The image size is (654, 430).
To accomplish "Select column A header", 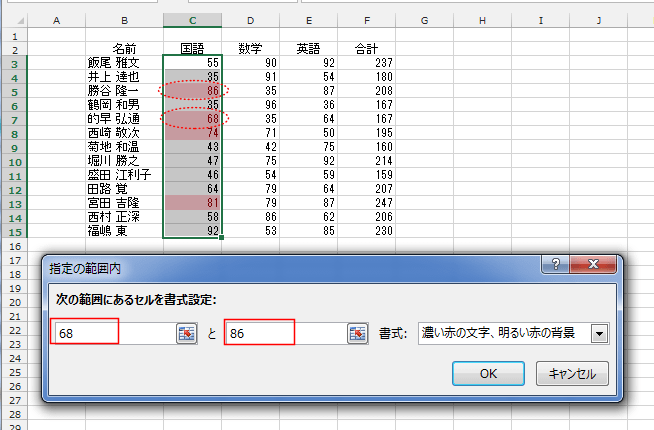I will 56,20.
